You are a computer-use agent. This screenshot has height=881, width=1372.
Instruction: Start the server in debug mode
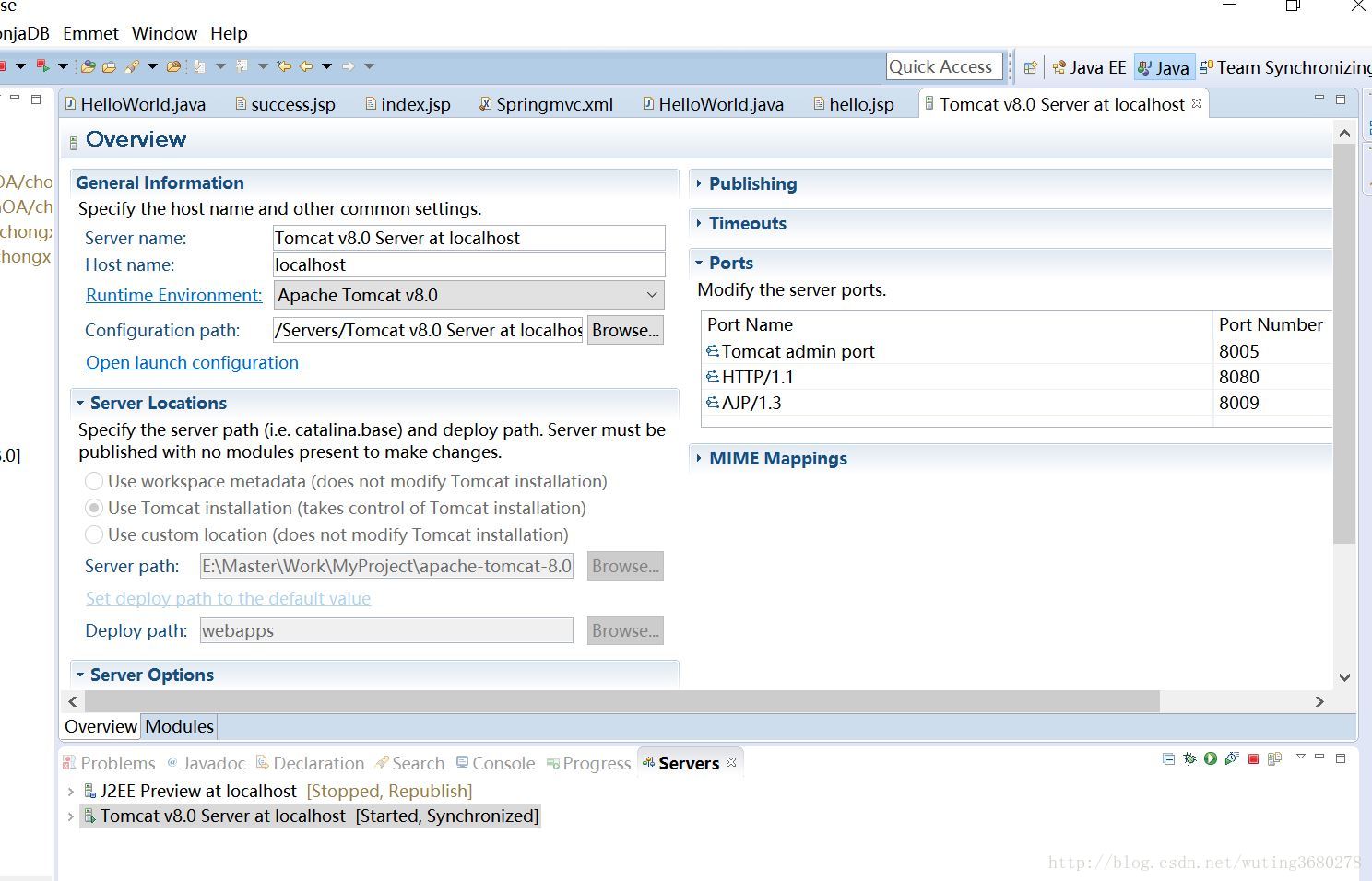tap(1189, 759)
